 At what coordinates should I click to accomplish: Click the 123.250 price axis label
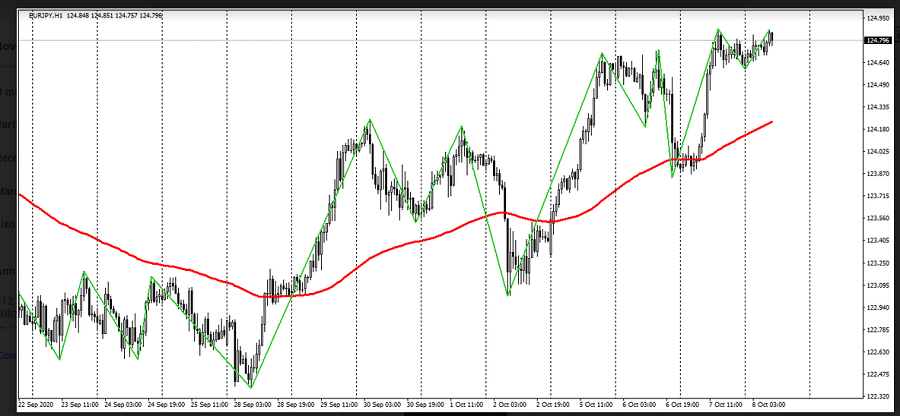879,263
